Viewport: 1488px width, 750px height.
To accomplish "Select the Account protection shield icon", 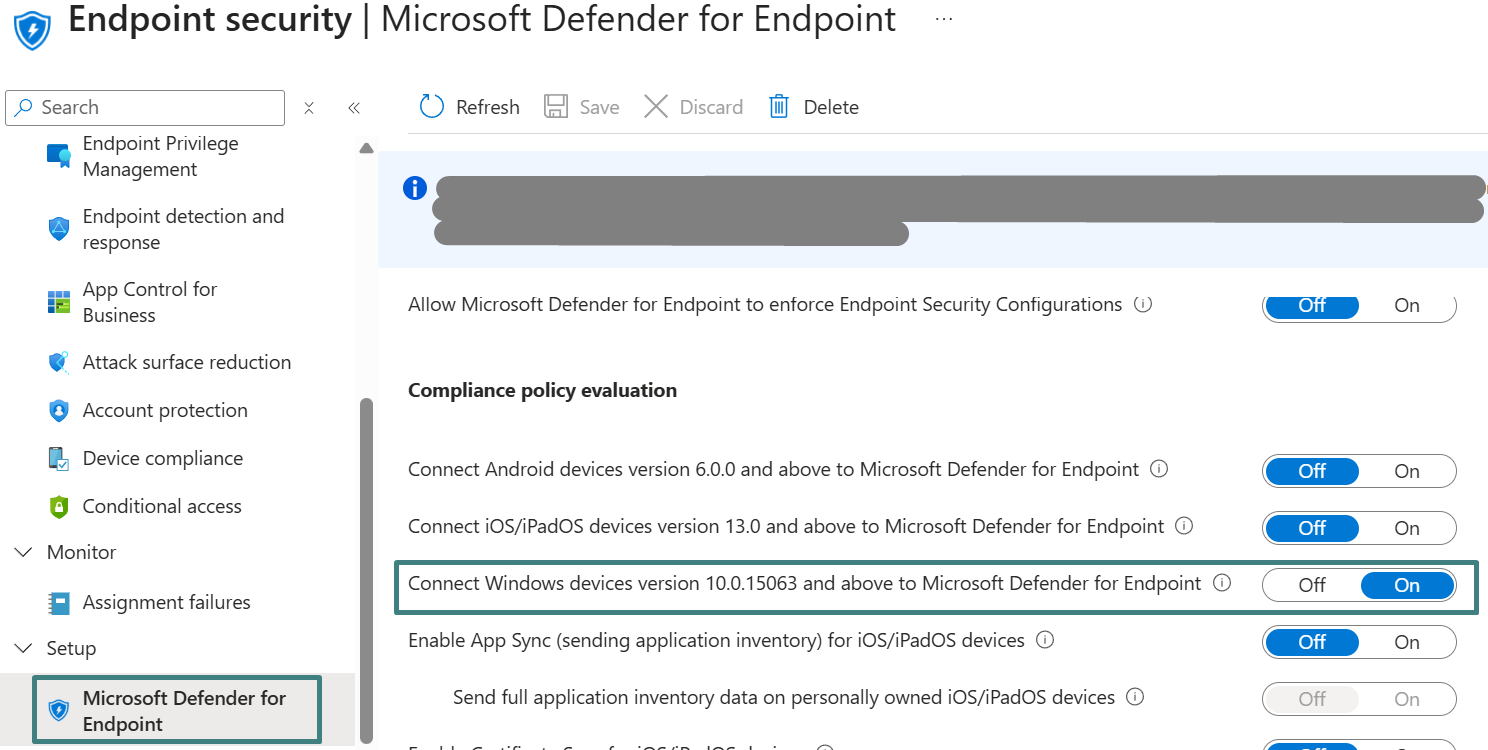I will pyautogui.click(x=59, y=411).
